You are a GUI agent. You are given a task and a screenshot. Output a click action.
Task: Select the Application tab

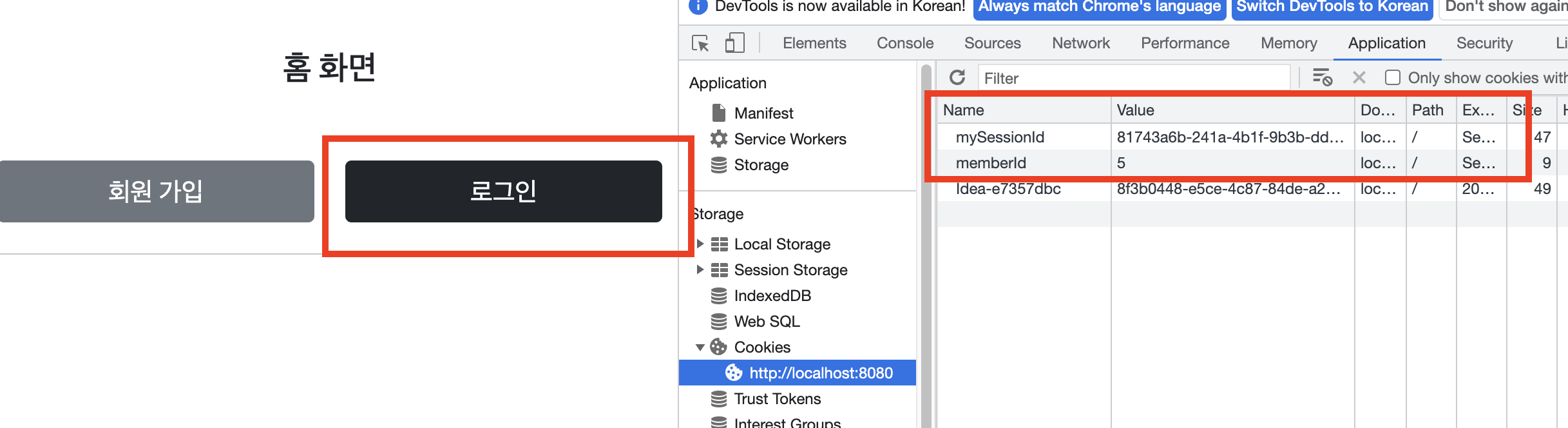1387,43
